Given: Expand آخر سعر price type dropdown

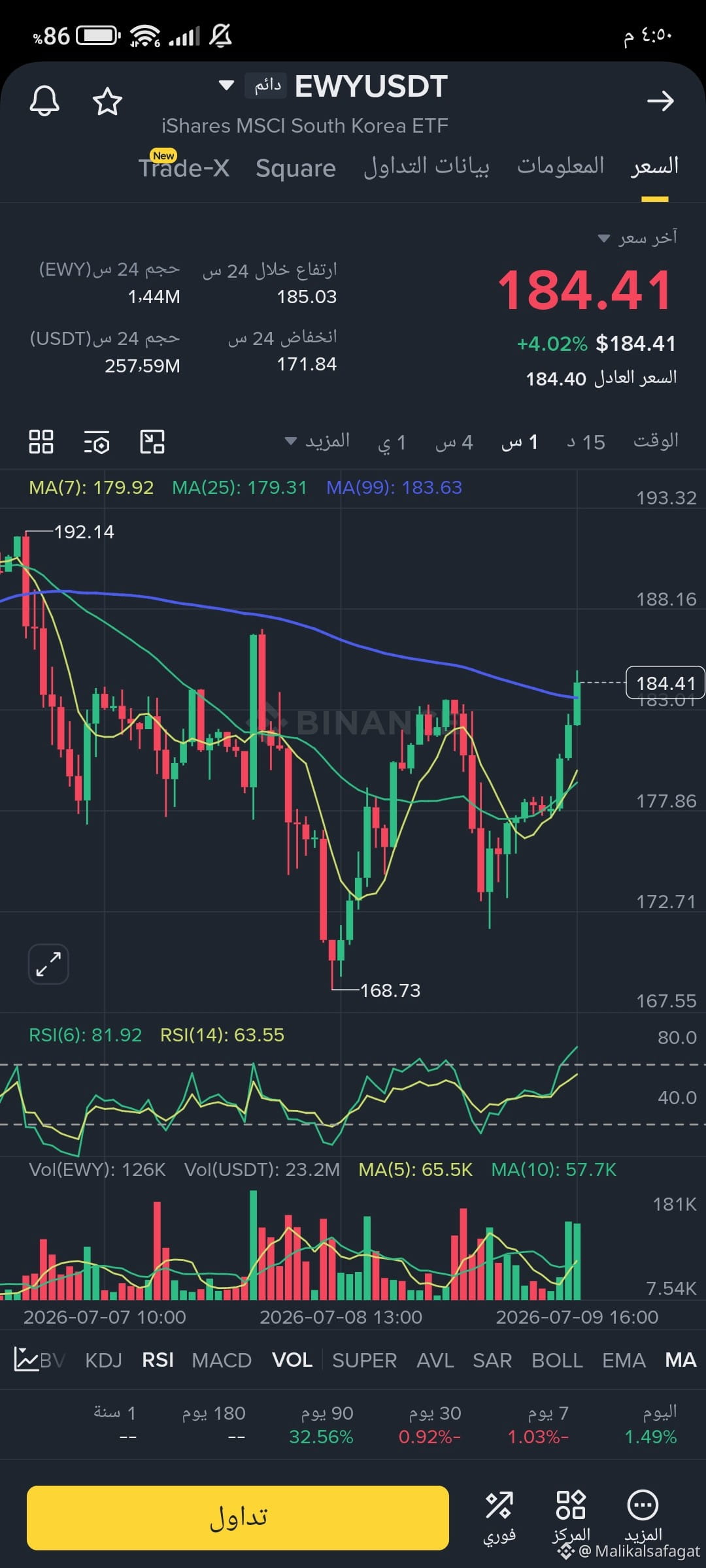Looking at the screenshot, I should (x=638, y=238).
